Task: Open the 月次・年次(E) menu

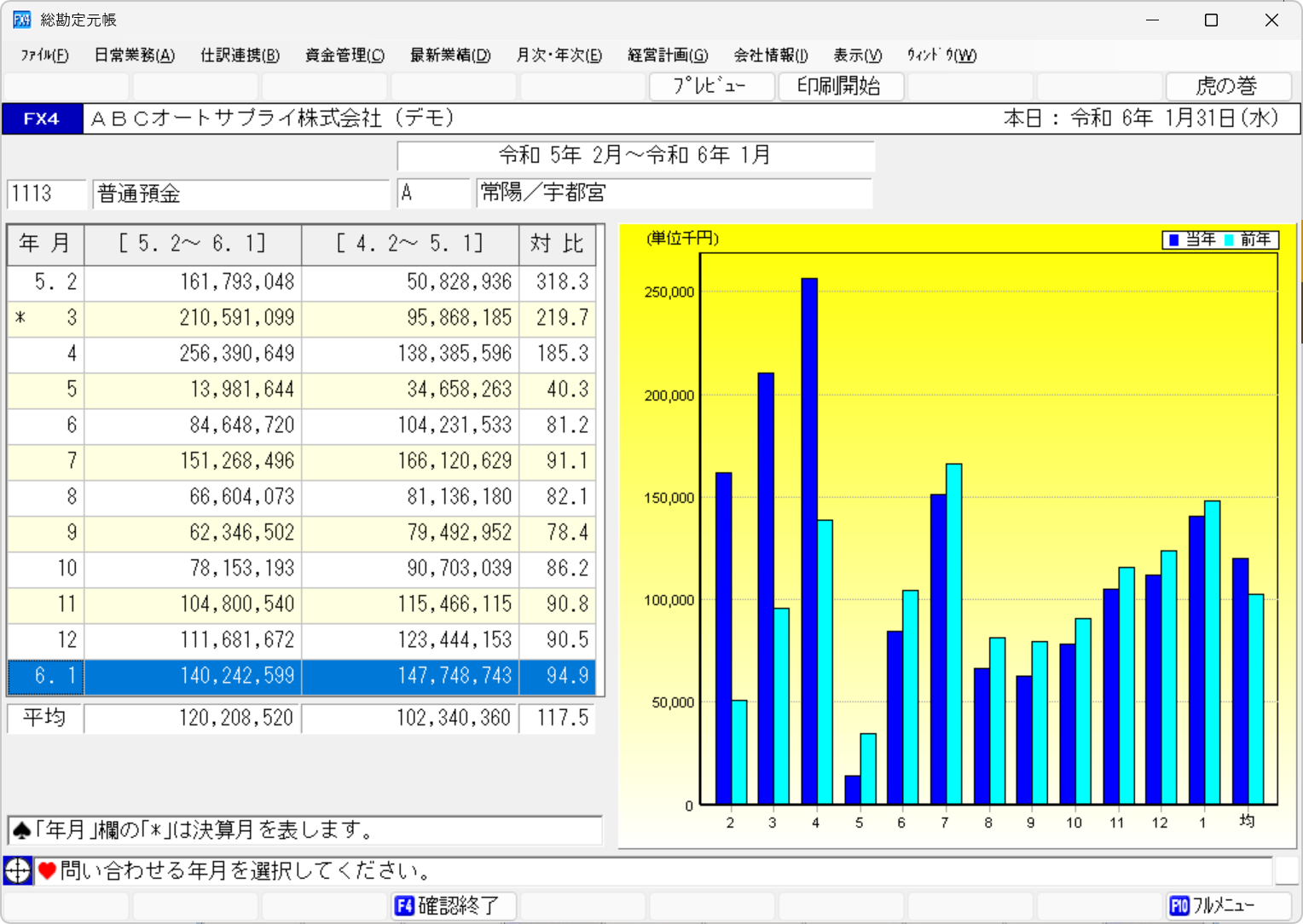Action: [x=559, y=55]
